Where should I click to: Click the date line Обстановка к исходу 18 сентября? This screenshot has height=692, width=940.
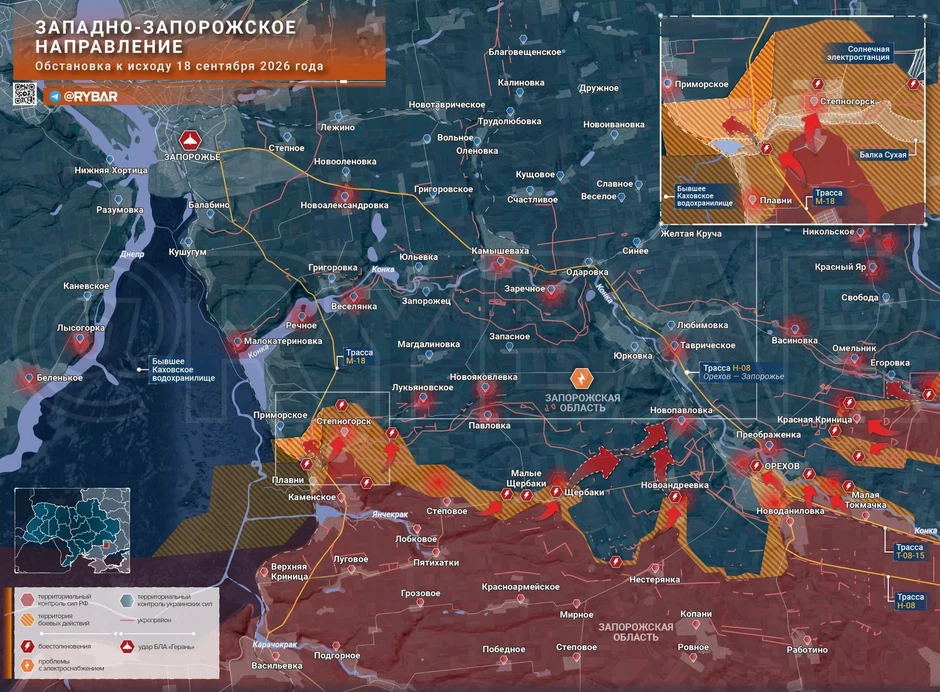pos(179,67)
